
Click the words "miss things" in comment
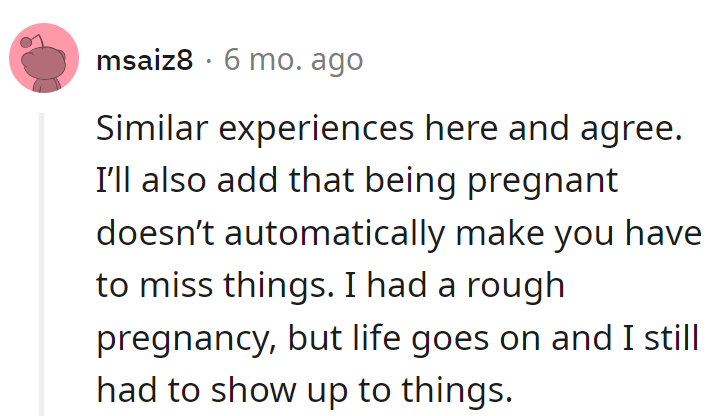tap(212, 286)
